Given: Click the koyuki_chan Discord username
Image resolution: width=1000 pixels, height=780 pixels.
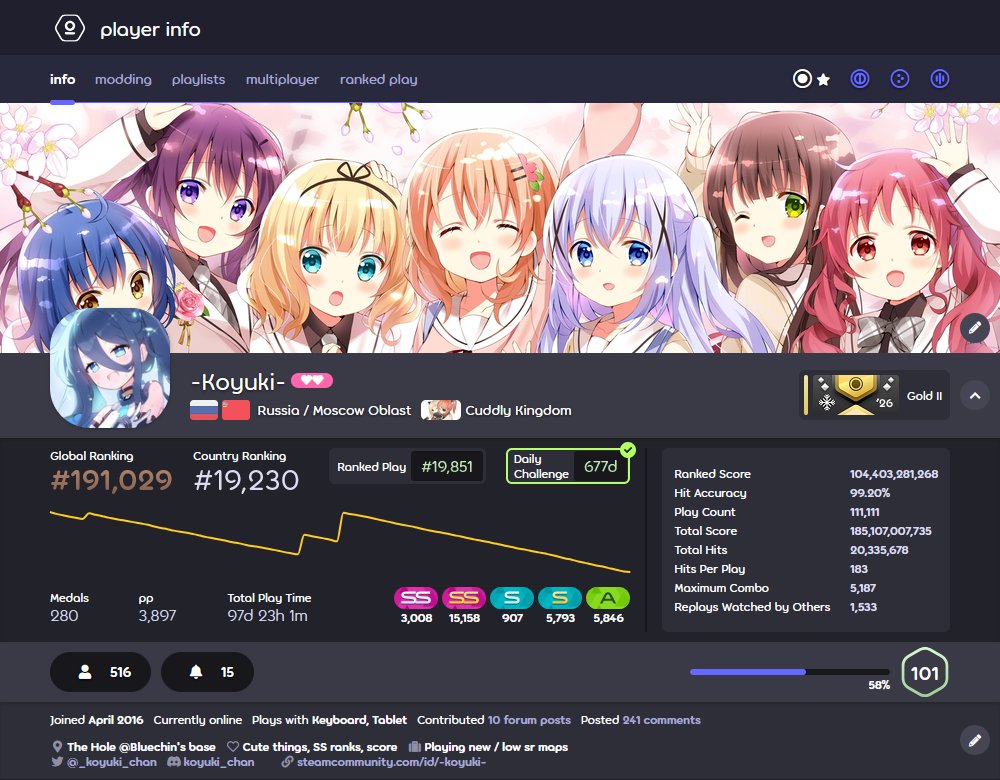Looking at the screenshot, I should point(219,762).
